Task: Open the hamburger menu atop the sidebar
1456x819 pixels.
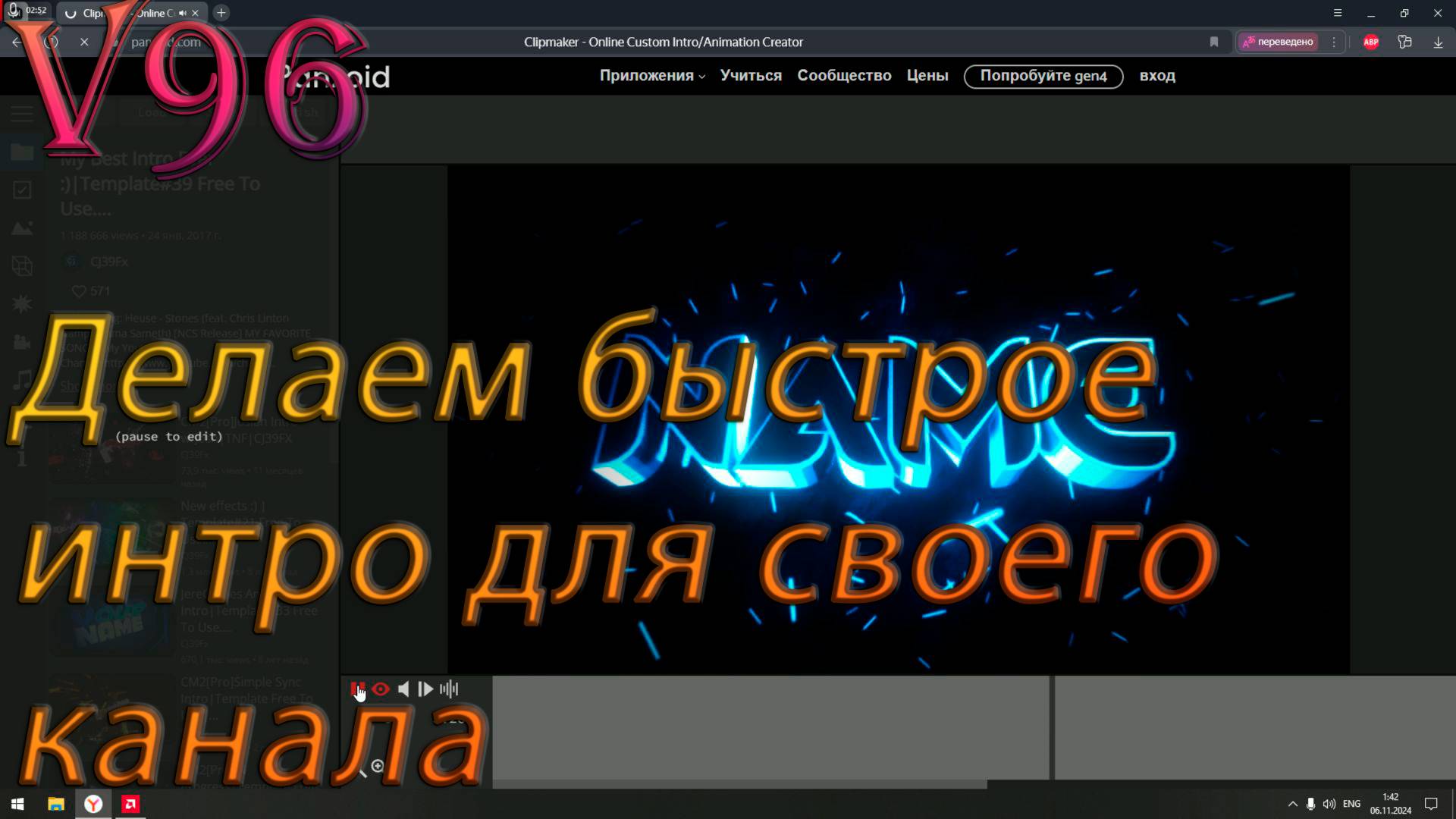Action: 21,114
